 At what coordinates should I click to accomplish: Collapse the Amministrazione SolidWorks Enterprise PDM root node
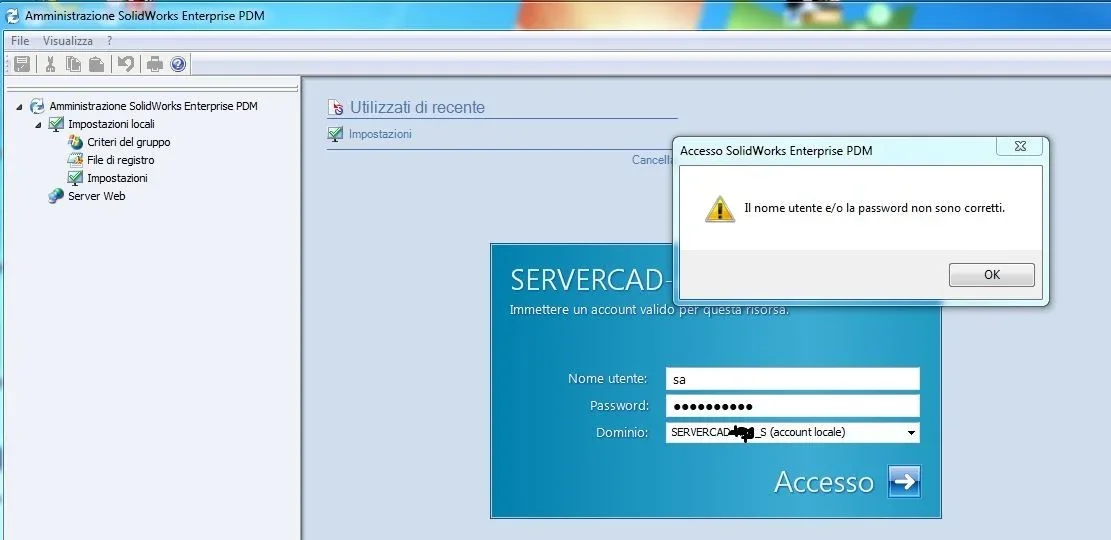click(19, 107)
